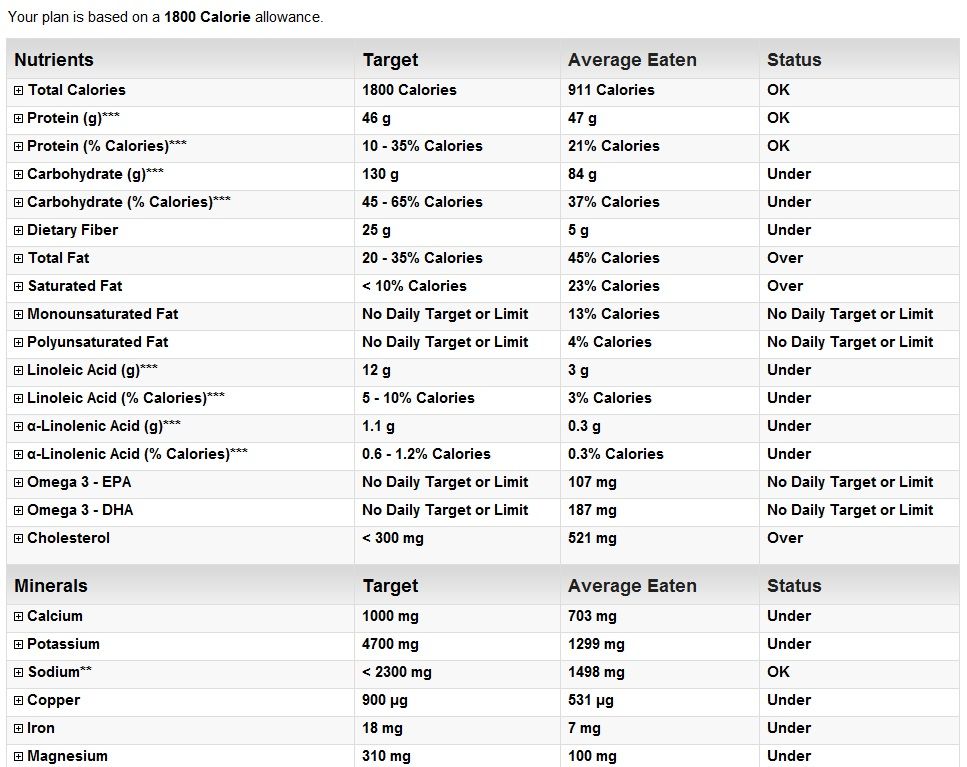
Task: Expand the Protein (g) row
Action: 19,118
